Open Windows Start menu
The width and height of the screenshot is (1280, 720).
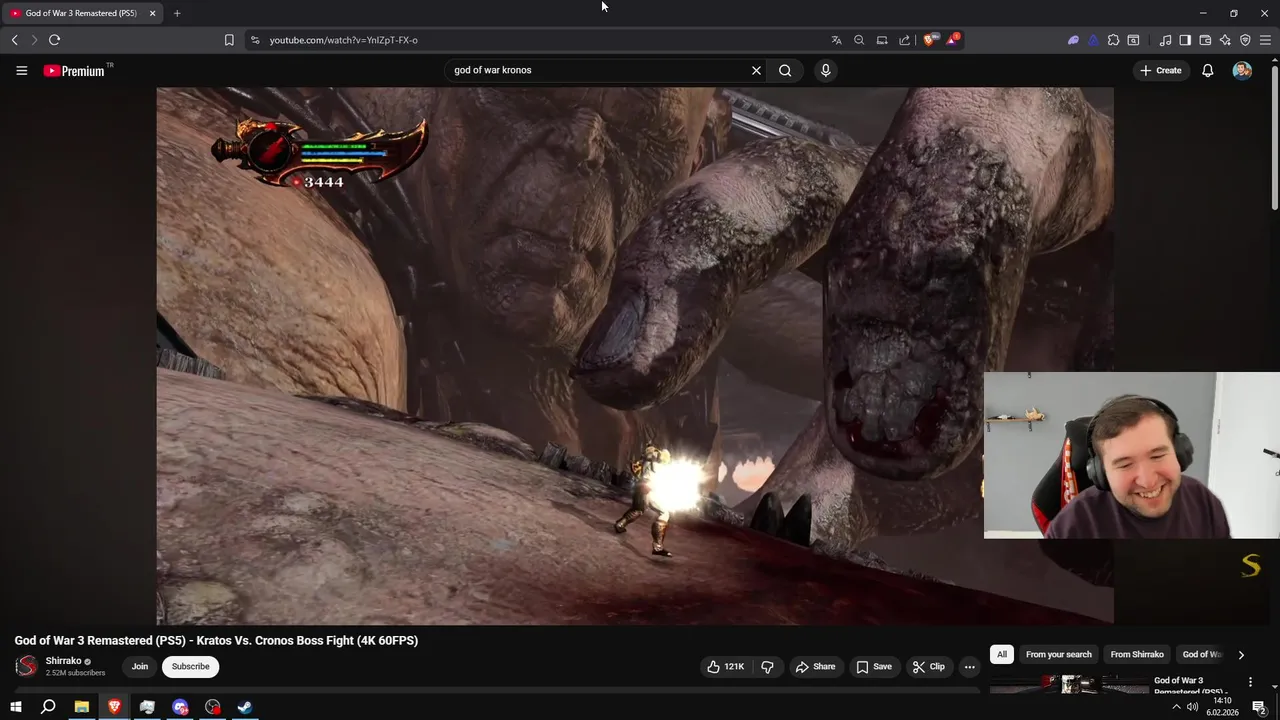(15, 707)
